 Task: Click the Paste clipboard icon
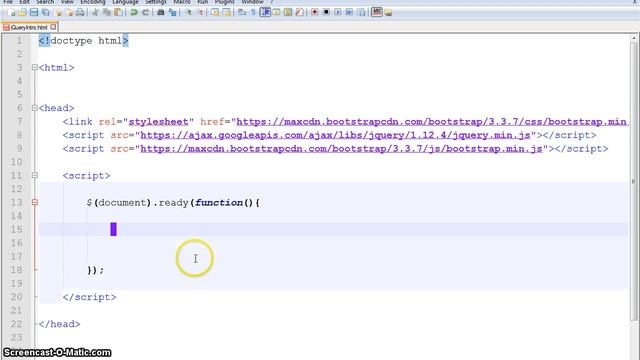118,12
